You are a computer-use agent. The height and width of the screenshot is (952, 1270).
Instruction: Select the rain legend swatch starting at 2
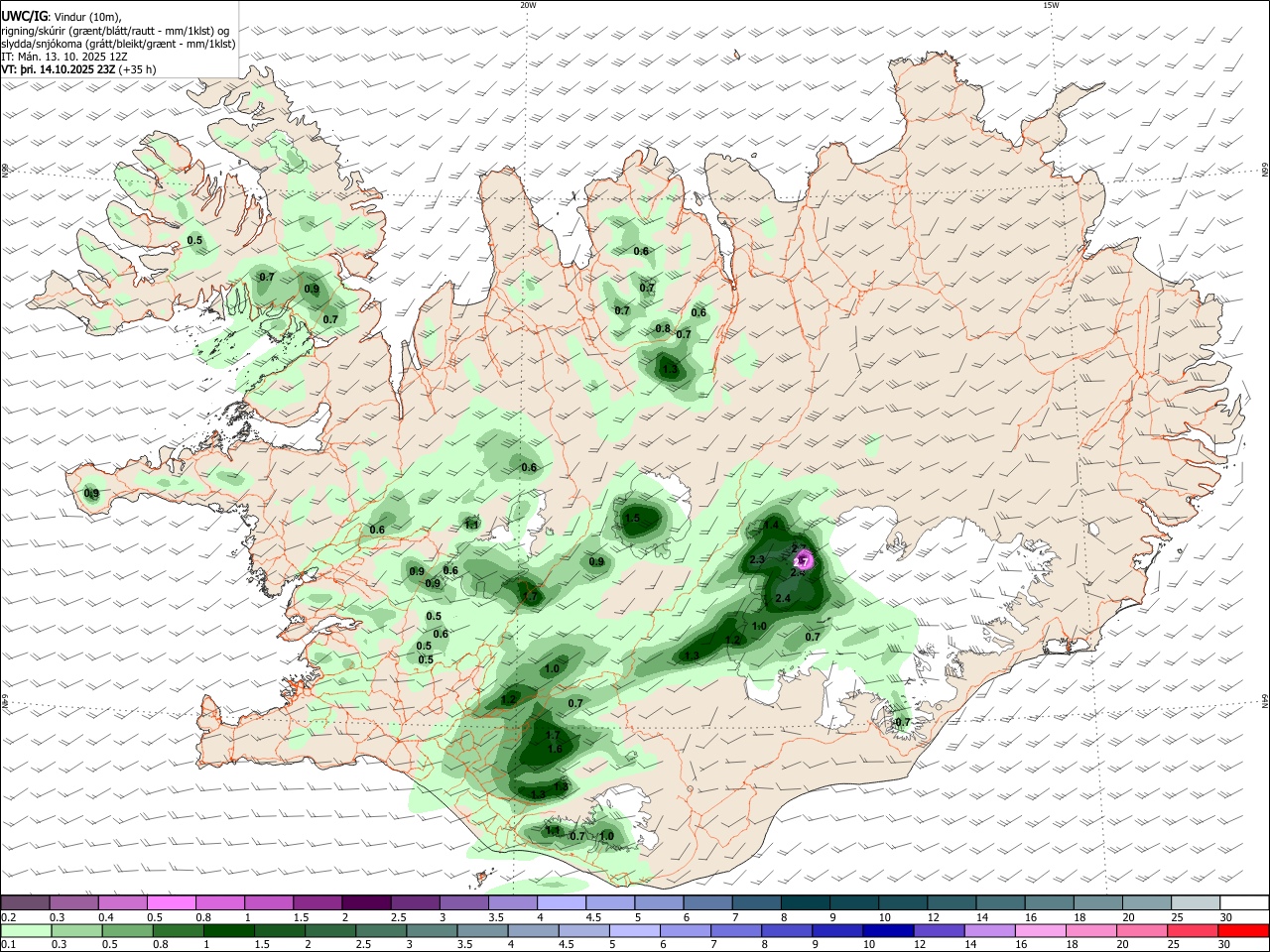coord(332,931)
